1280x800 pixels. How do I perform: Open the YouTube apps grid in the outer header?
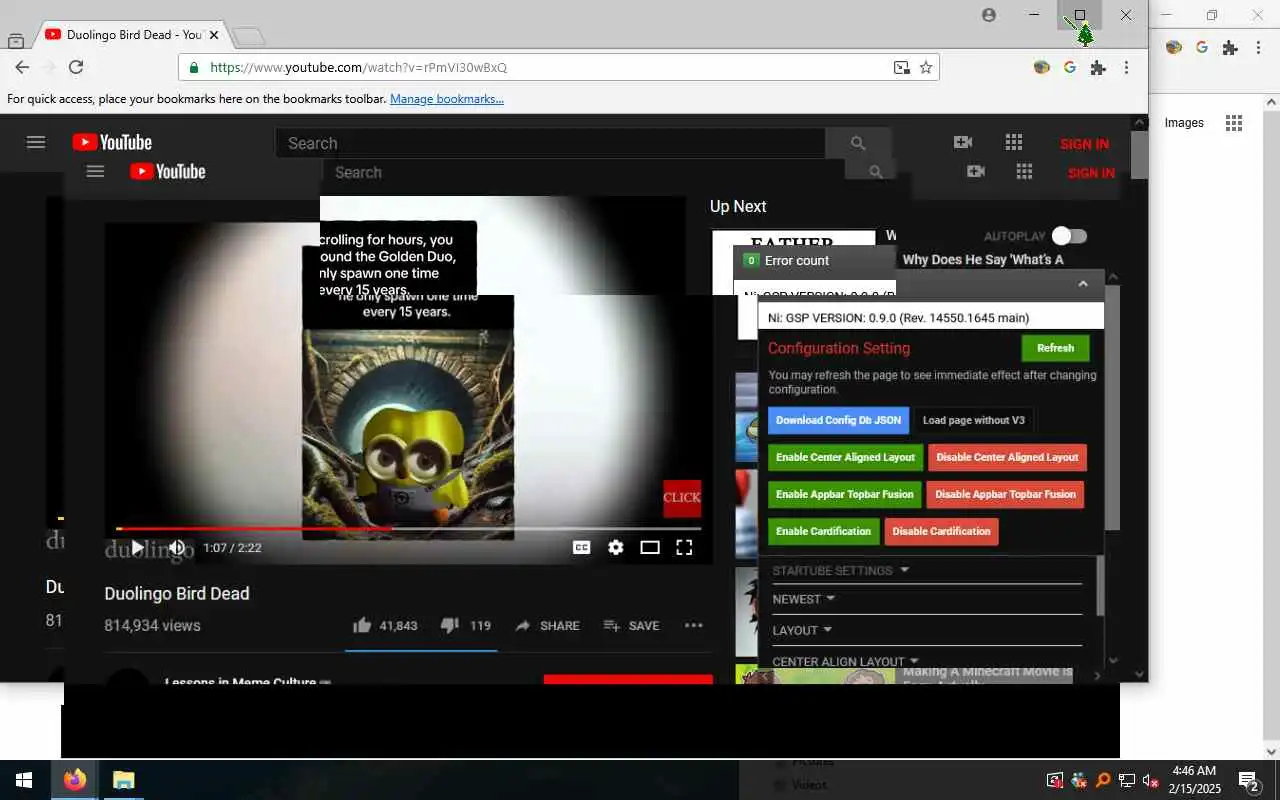1014,142
